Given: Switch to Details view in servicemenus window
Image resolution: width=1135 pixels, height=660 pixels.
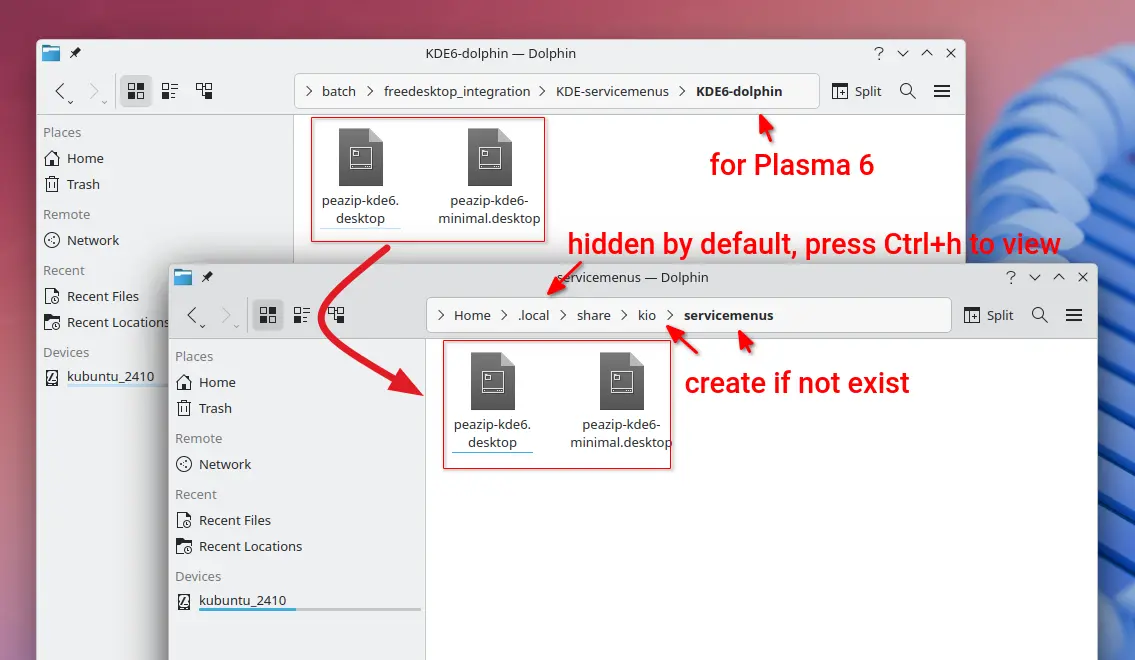Looking at the screenshot, I should point(337,315).
